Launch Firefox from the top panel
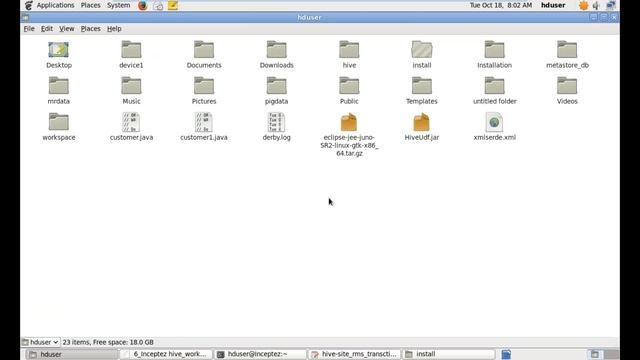This screenshot has width=640, height=360. coord(142,5)
